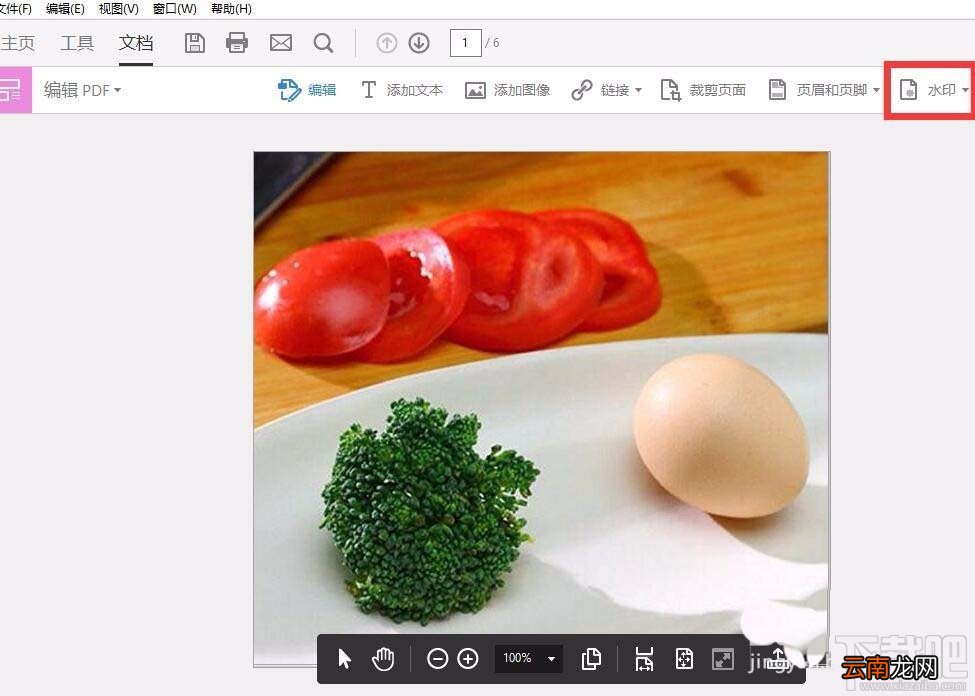
Task: Open the 编辑(E) menu
Action: pos(65,9)
